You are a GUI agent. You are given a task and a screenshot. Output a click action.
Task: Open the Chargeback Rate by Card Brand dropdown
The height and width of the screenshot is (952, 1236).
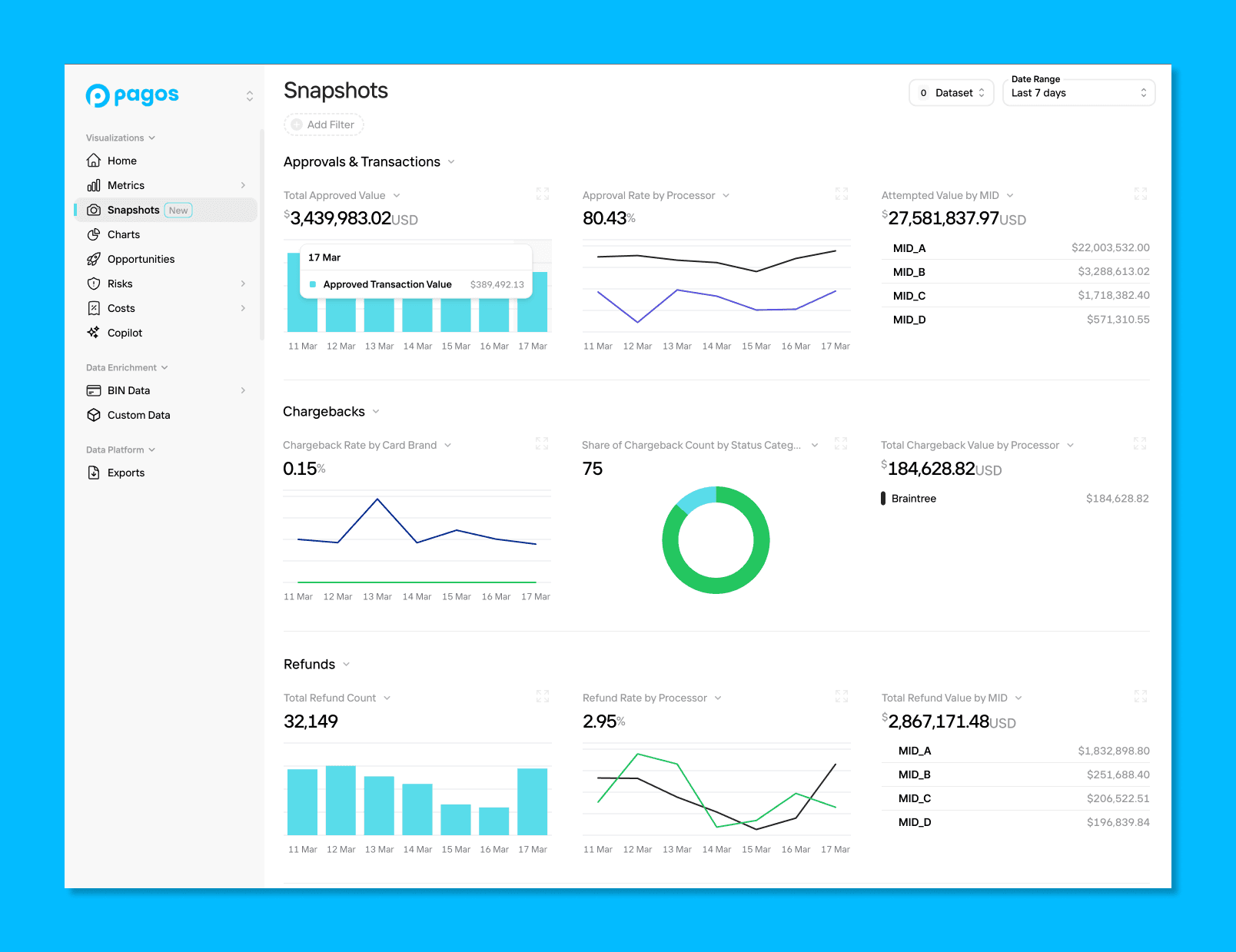click(x=447, y=446)
